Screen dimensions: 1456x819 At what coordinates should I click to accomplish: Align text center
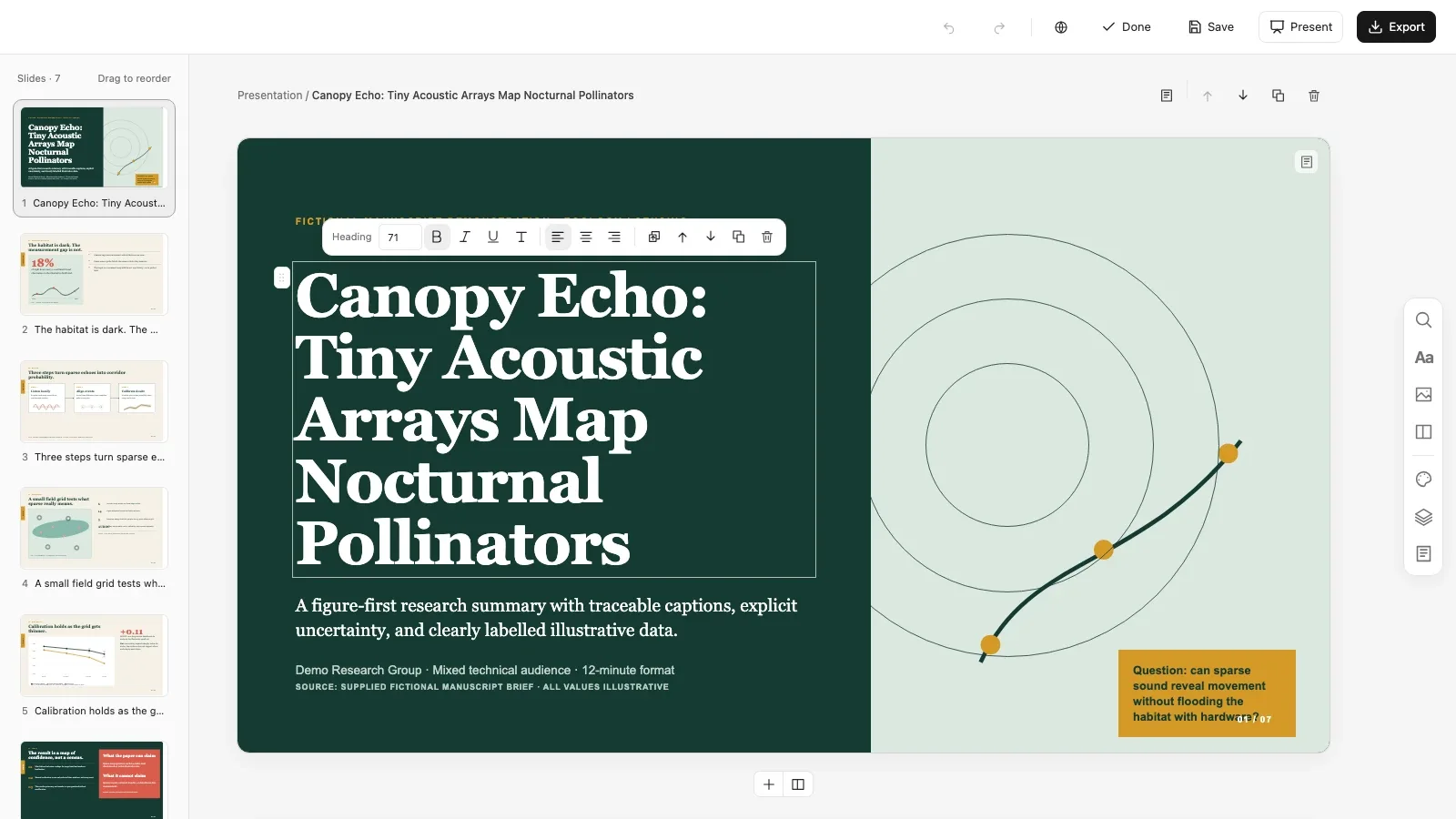pyautogui.click(x=586, y=238)
